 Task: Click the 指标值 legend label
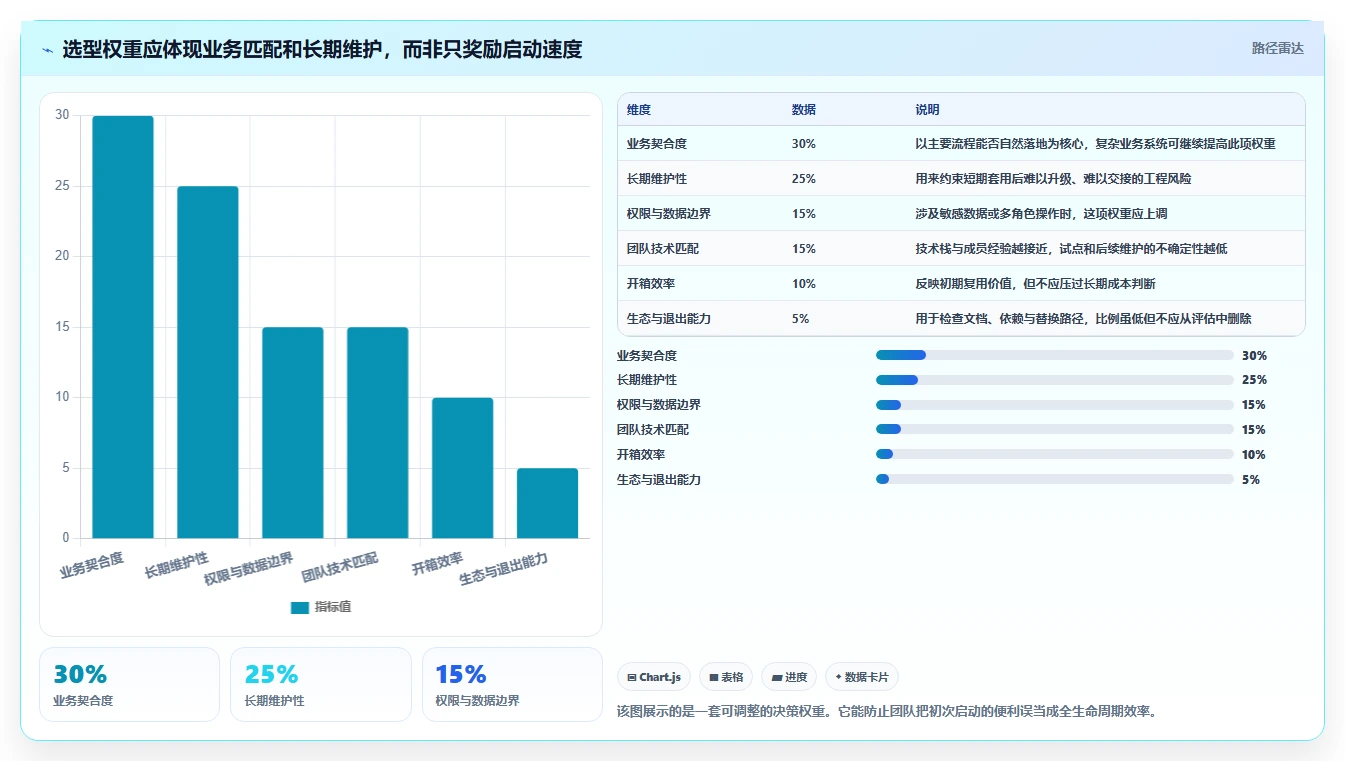(x=332, y=607)
